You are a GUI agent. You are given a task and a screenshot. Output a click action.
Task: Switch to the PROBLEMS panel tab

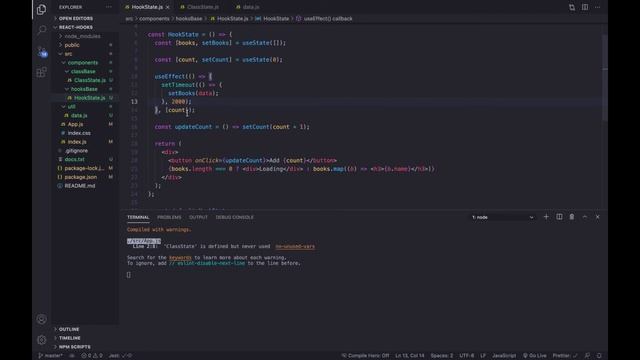pos(169,217)
